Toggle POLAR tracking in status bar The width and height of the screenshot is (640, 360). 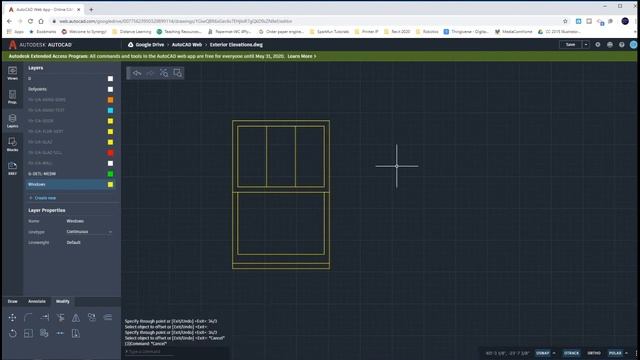pos(615,353)
